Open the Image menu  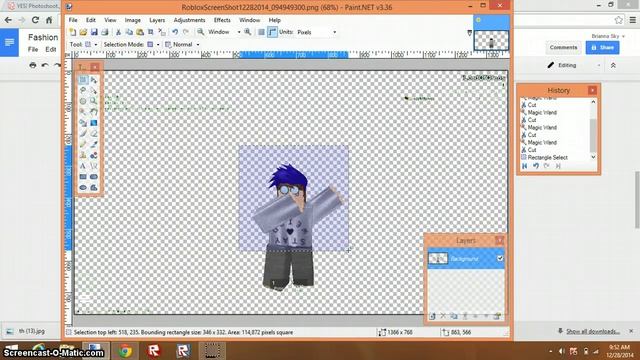point(133,20)
